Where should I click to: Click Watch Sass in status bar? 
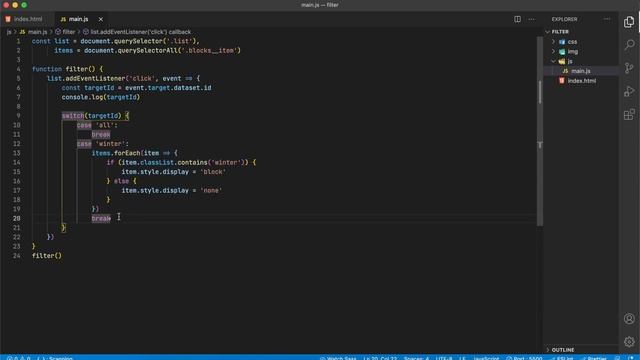338,358
